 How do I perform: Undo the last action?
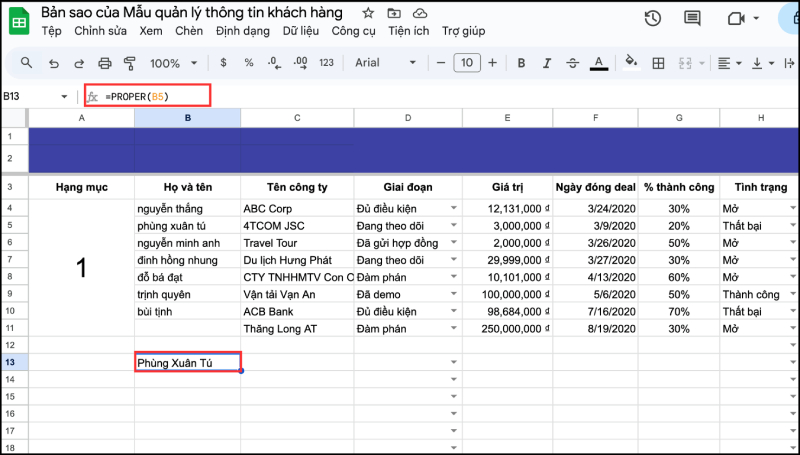pos(53,63)
